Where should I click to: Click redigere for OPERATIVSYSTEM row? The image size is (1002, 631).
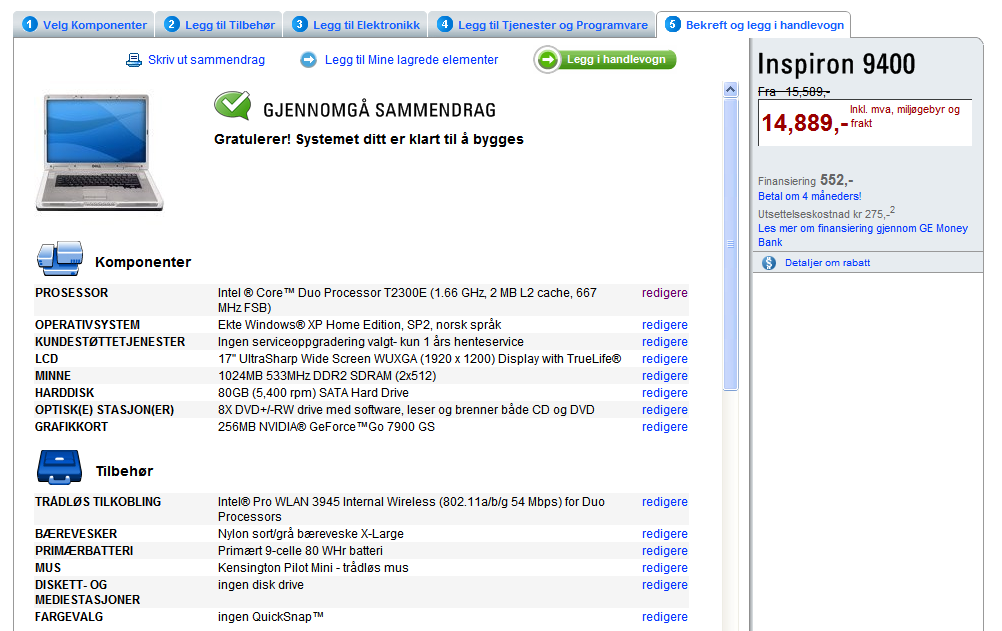[x=665, y=325]
